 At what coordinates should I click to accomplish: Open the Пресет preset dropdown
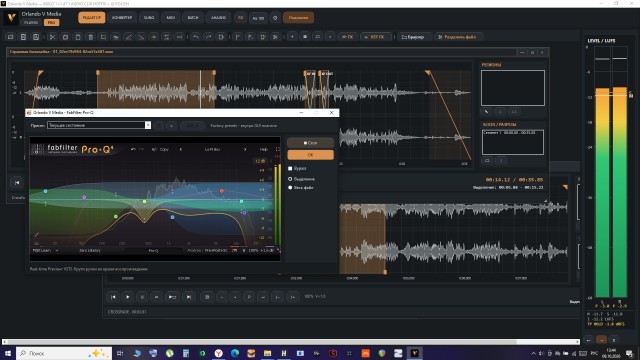pos(99,125)
